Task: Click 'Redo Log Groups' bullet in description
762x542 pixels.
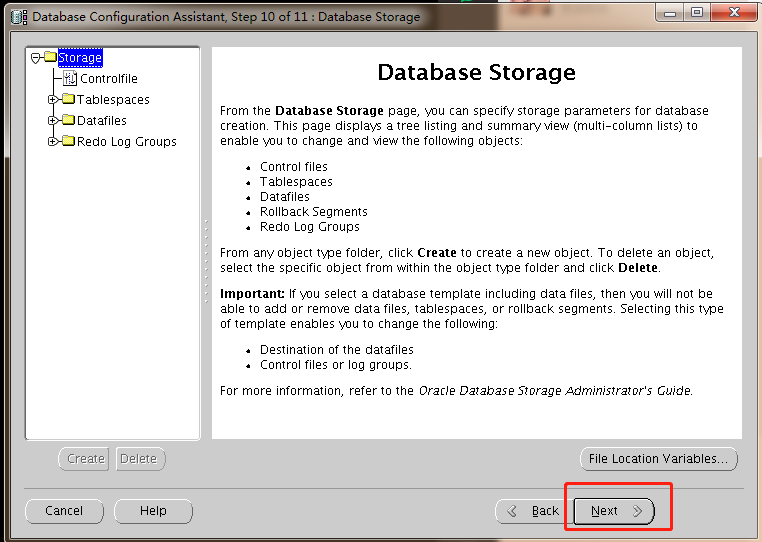Action: click(310, 227)
